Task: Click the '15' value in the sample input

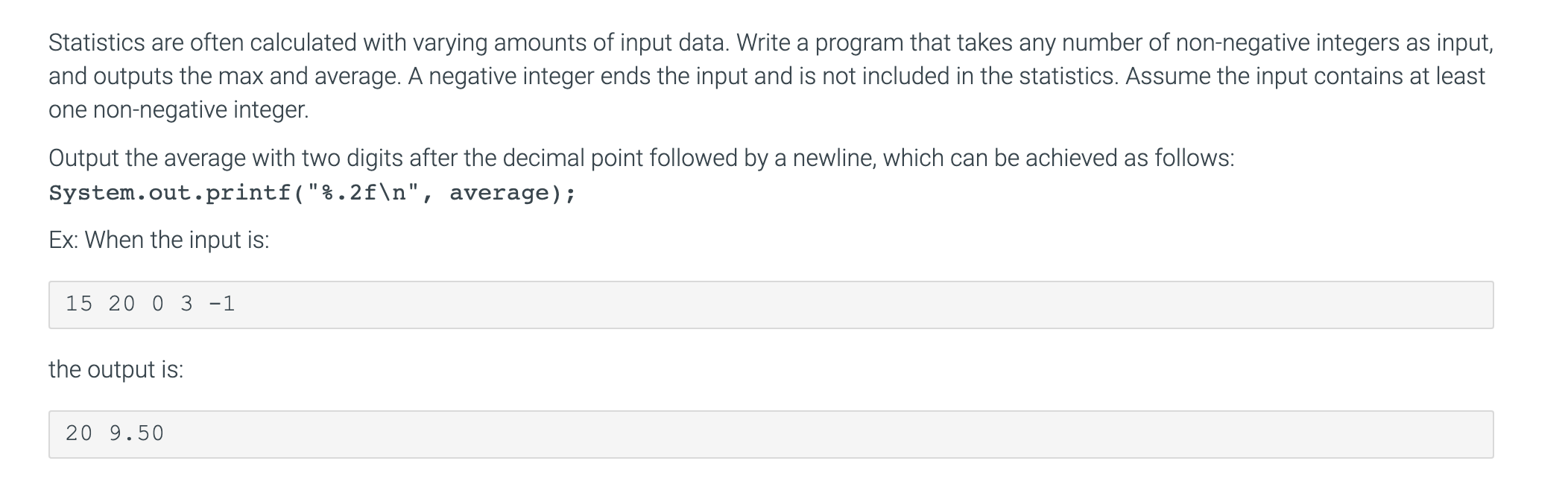Action: pyautogui.click(x=79, y=304)
